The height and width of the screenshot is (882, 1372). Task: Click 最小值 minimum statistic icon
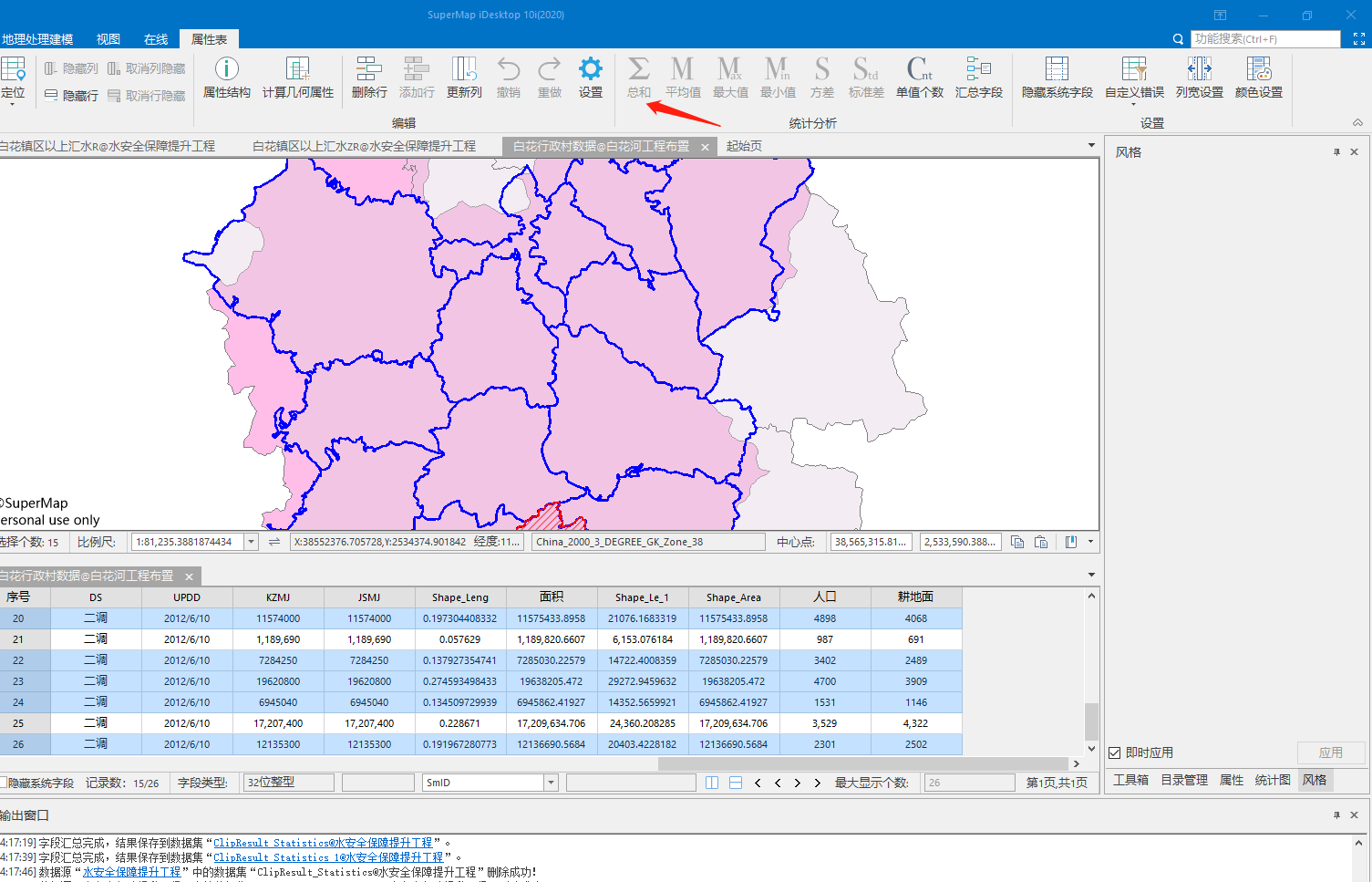tap(778, 69)
